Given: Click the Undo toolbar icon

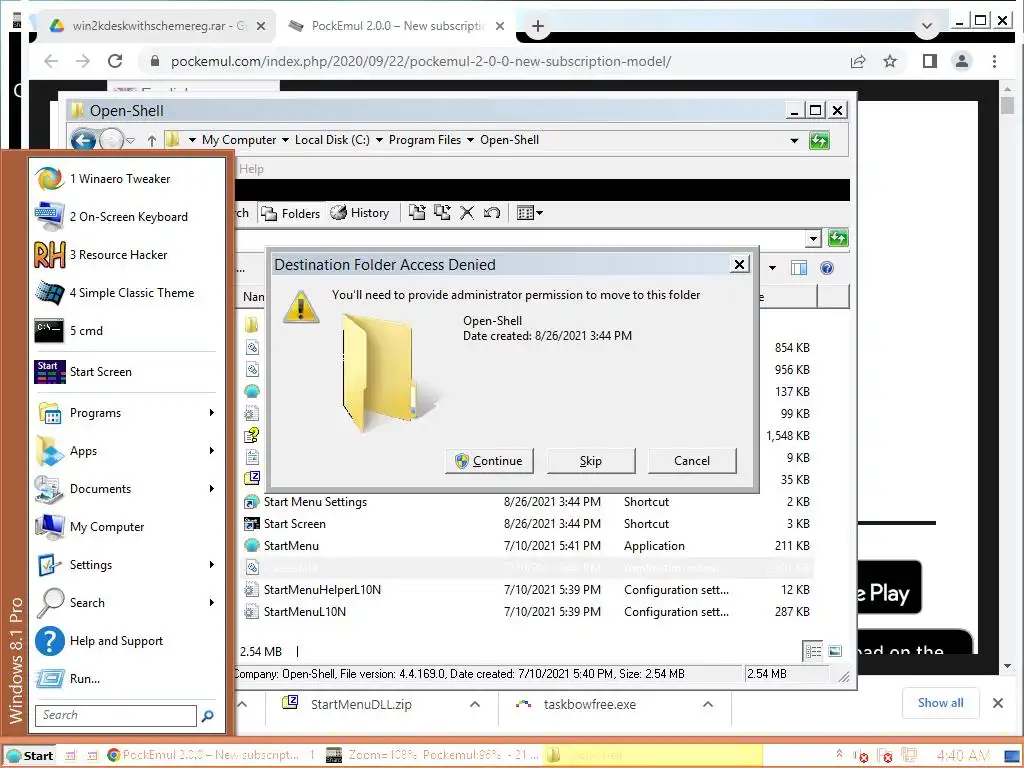Looking at the screenshot, I should click(492, 213).
